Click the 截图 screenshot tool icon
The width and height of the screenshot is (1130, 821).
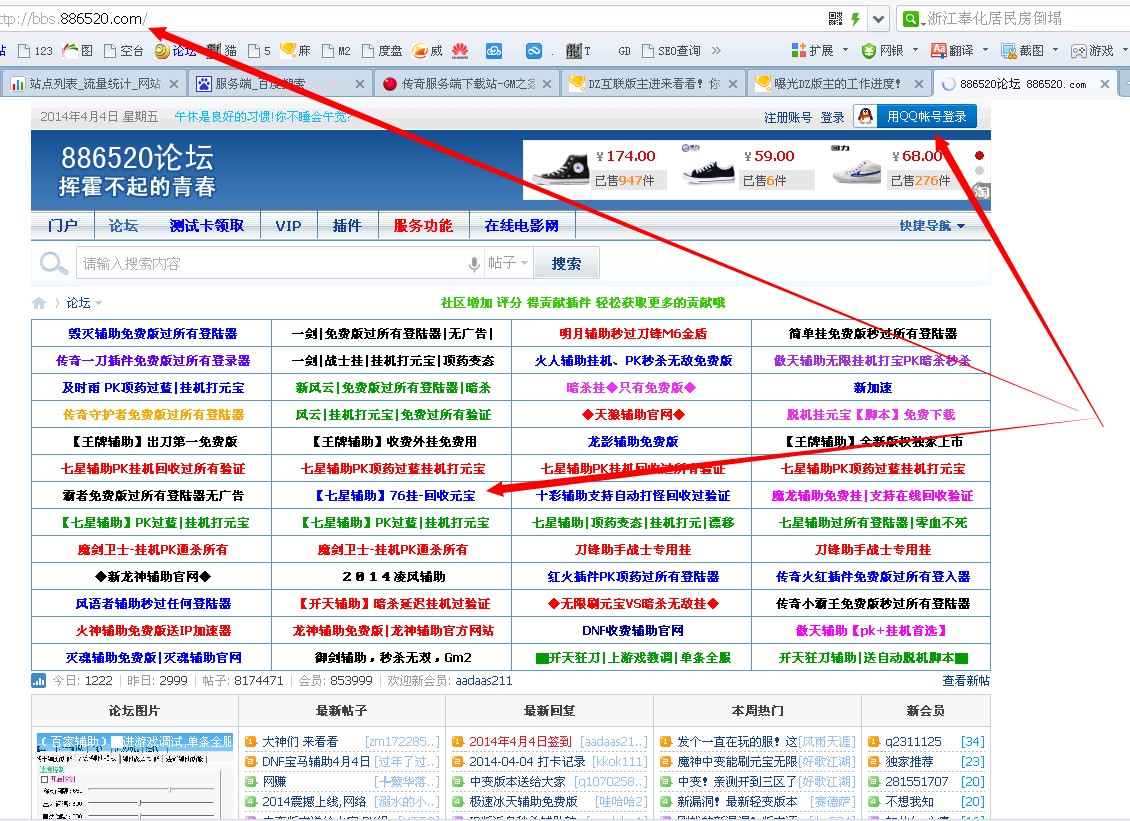(x=1008, y=50)
